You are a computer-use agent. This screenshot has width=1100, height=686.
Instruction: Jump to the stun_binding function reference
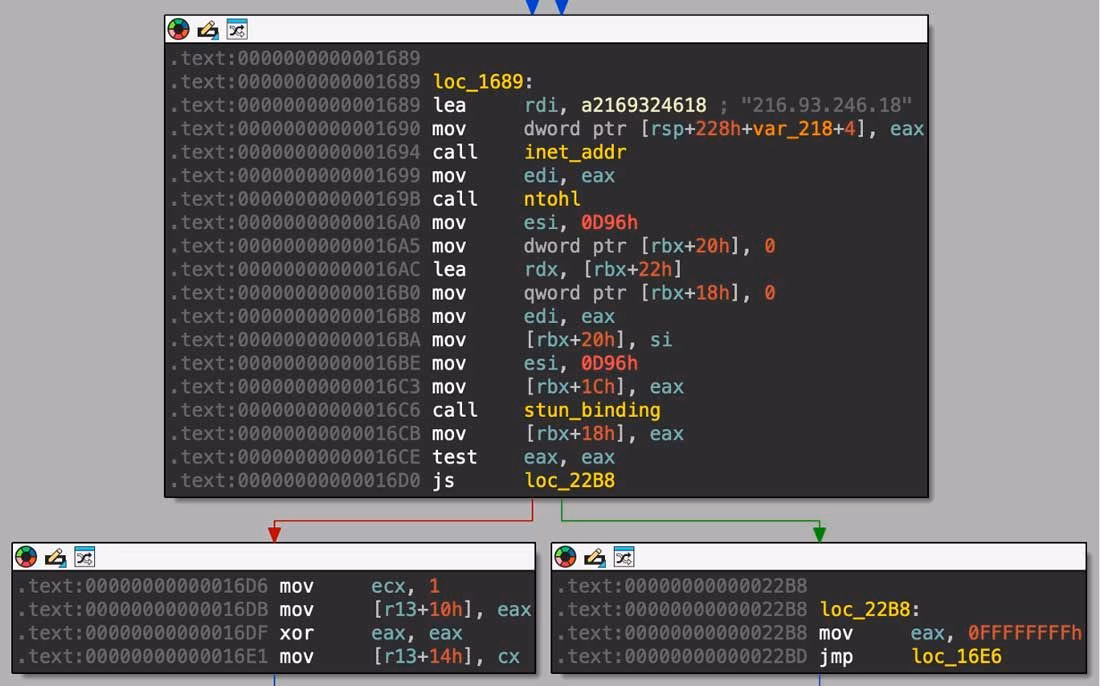[591, 410]
